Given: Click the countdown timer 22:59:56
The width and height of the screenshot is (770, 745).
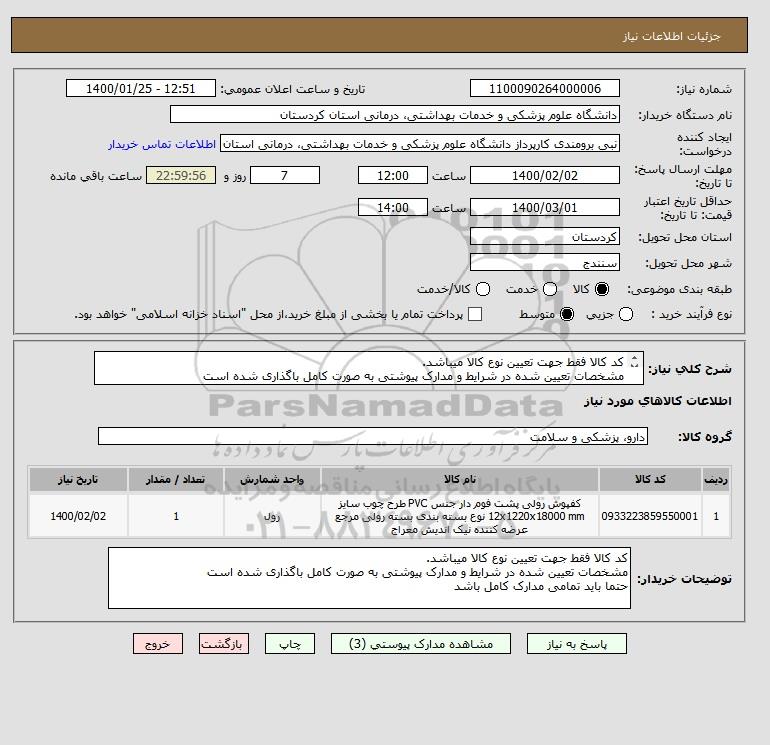Looking at the screenshot, I should coord(181,175).
